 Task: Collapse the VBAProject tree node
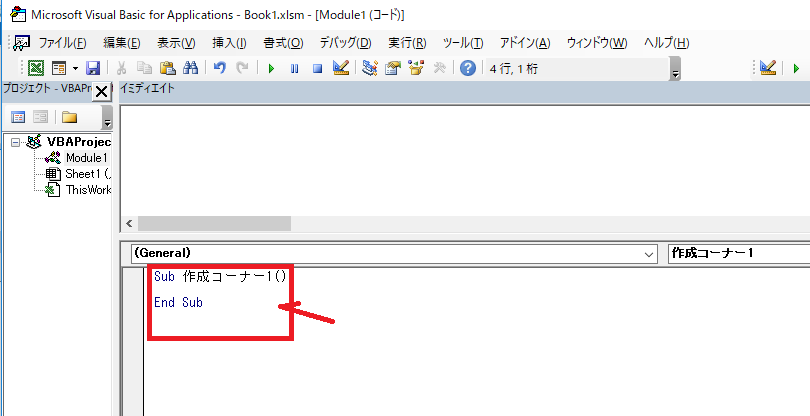point(15,142)
